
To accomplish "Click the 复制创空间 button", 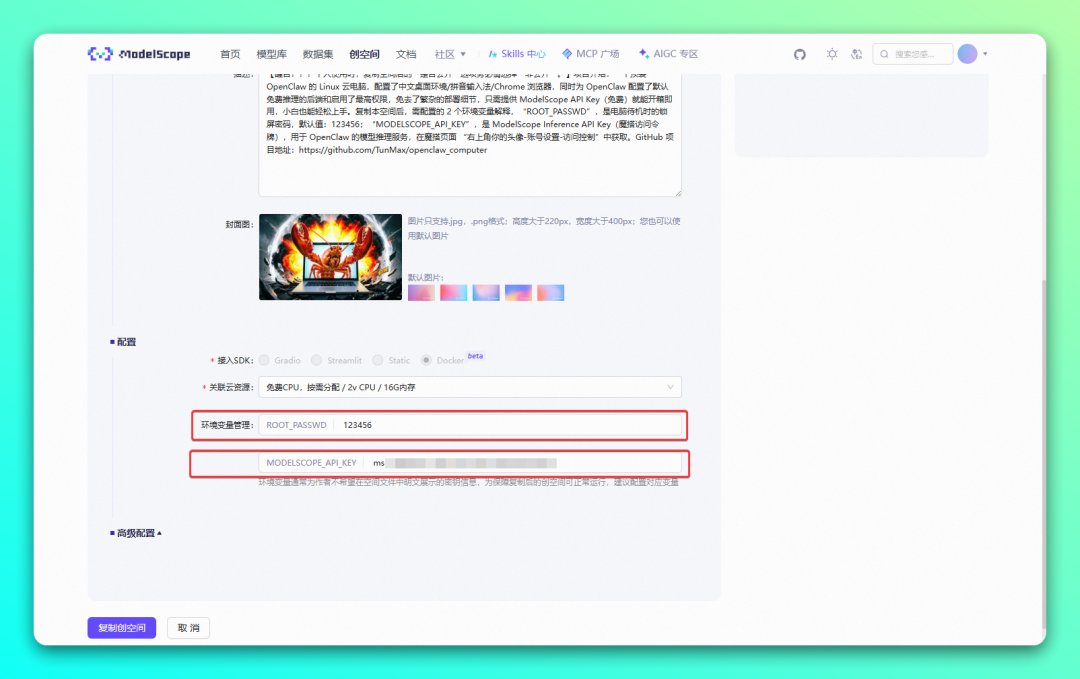I will coord(121,626).
